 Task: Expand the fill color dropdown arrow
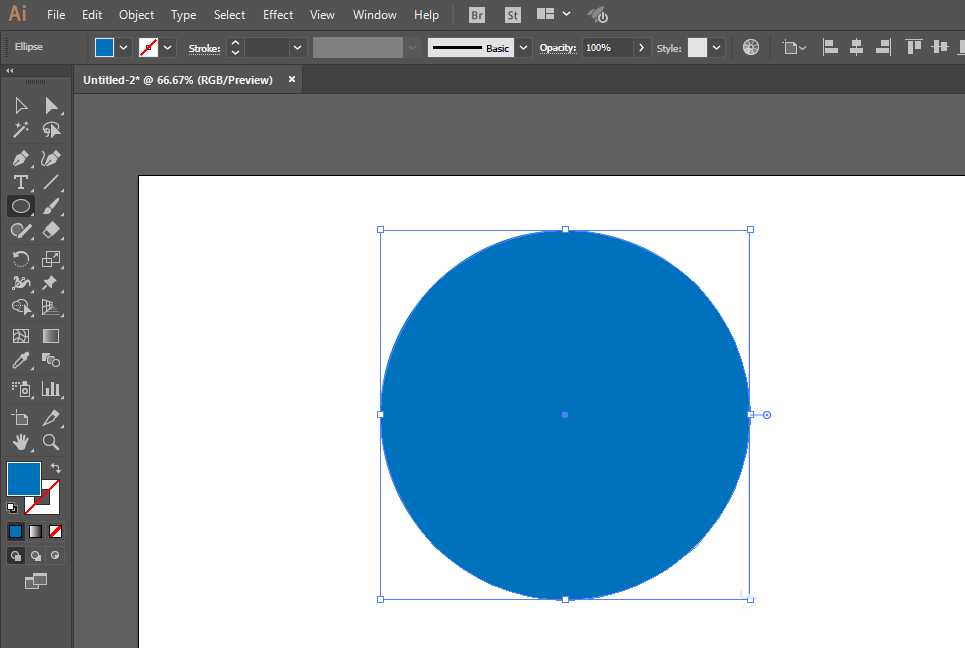pos(124,47)
